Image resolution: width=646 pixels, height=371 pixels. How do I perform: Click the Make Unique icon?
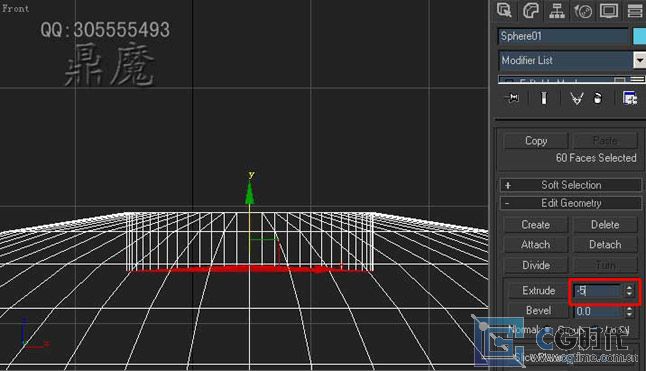coord(576,98)
